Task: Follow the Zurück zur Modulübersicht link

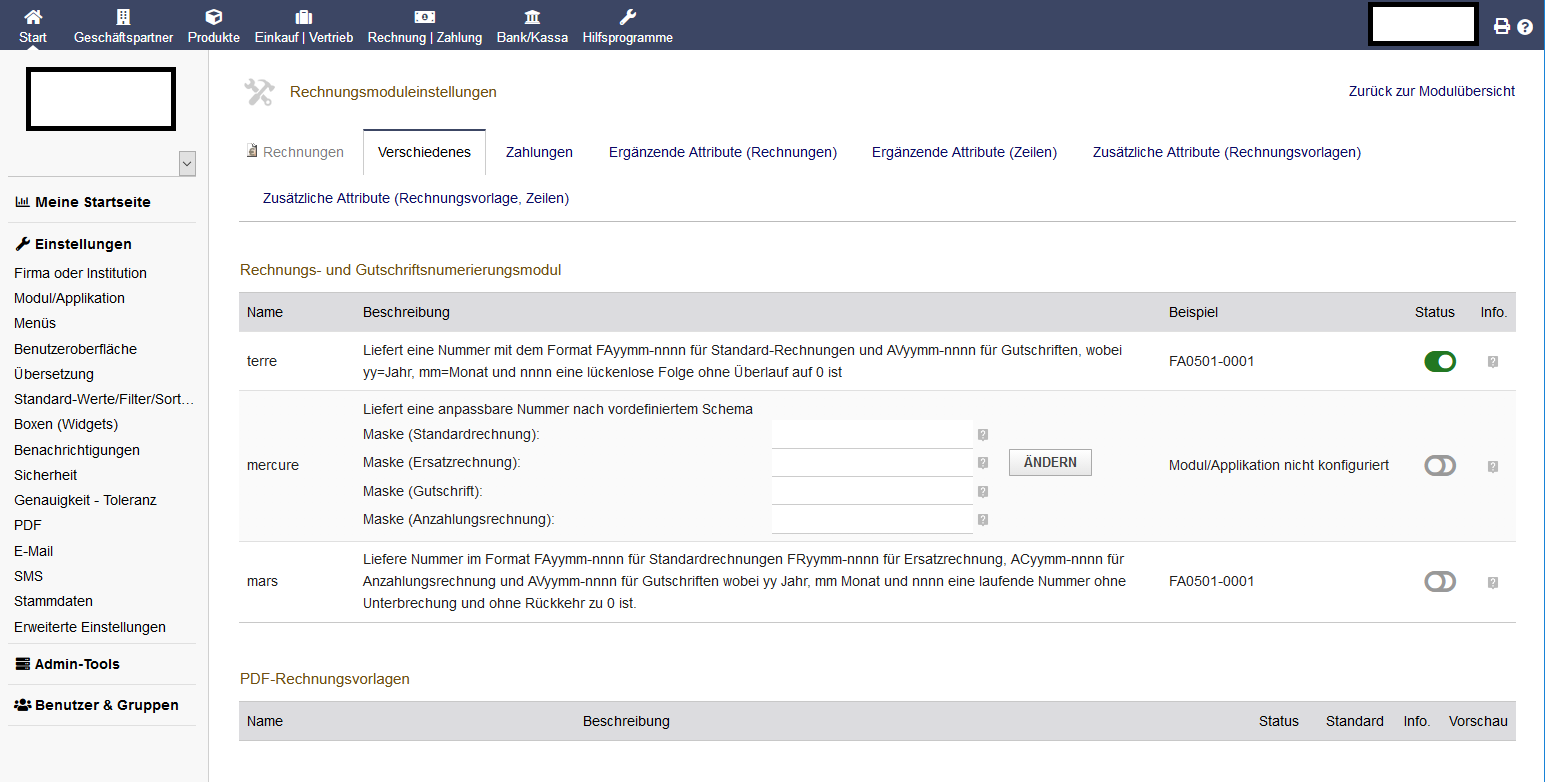Action: click(1432, 91)
